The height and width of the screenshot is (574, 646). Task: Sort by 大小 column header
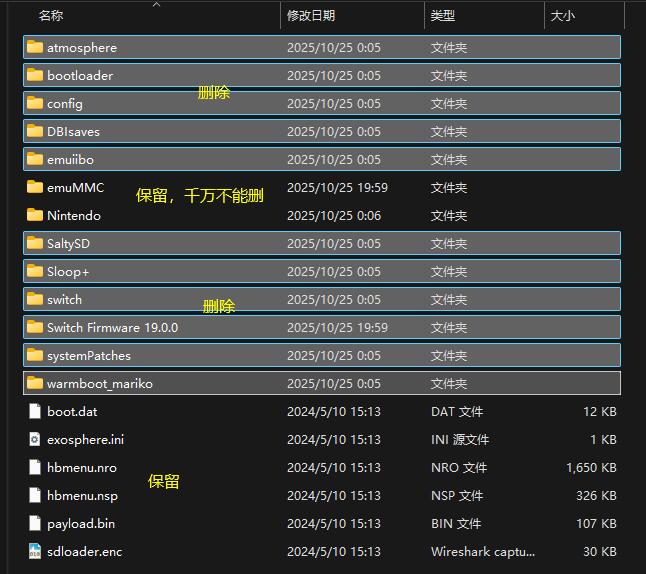click(563, 16)
